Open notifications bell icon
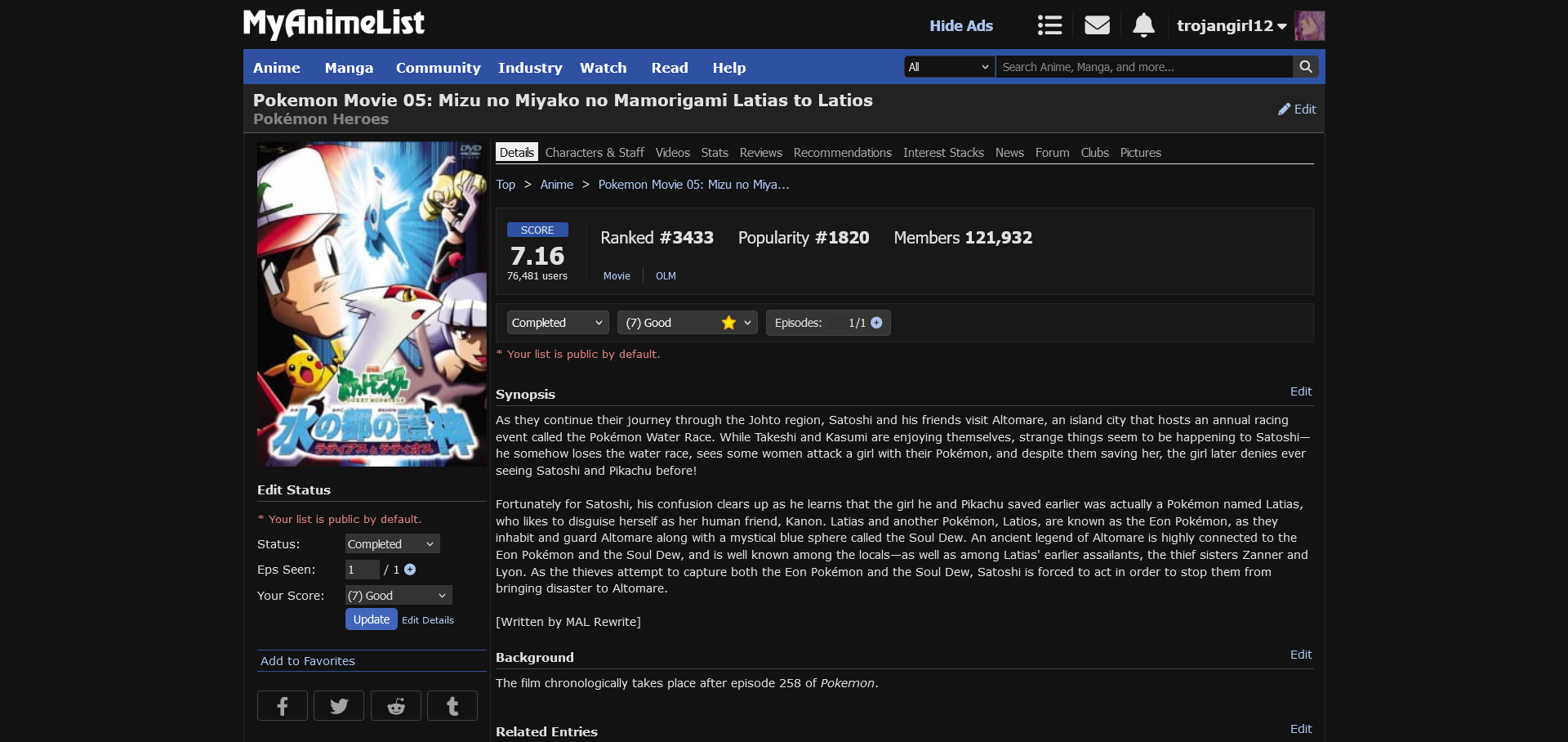This screenshot has width=1568, height=742. click(1143, 25)
